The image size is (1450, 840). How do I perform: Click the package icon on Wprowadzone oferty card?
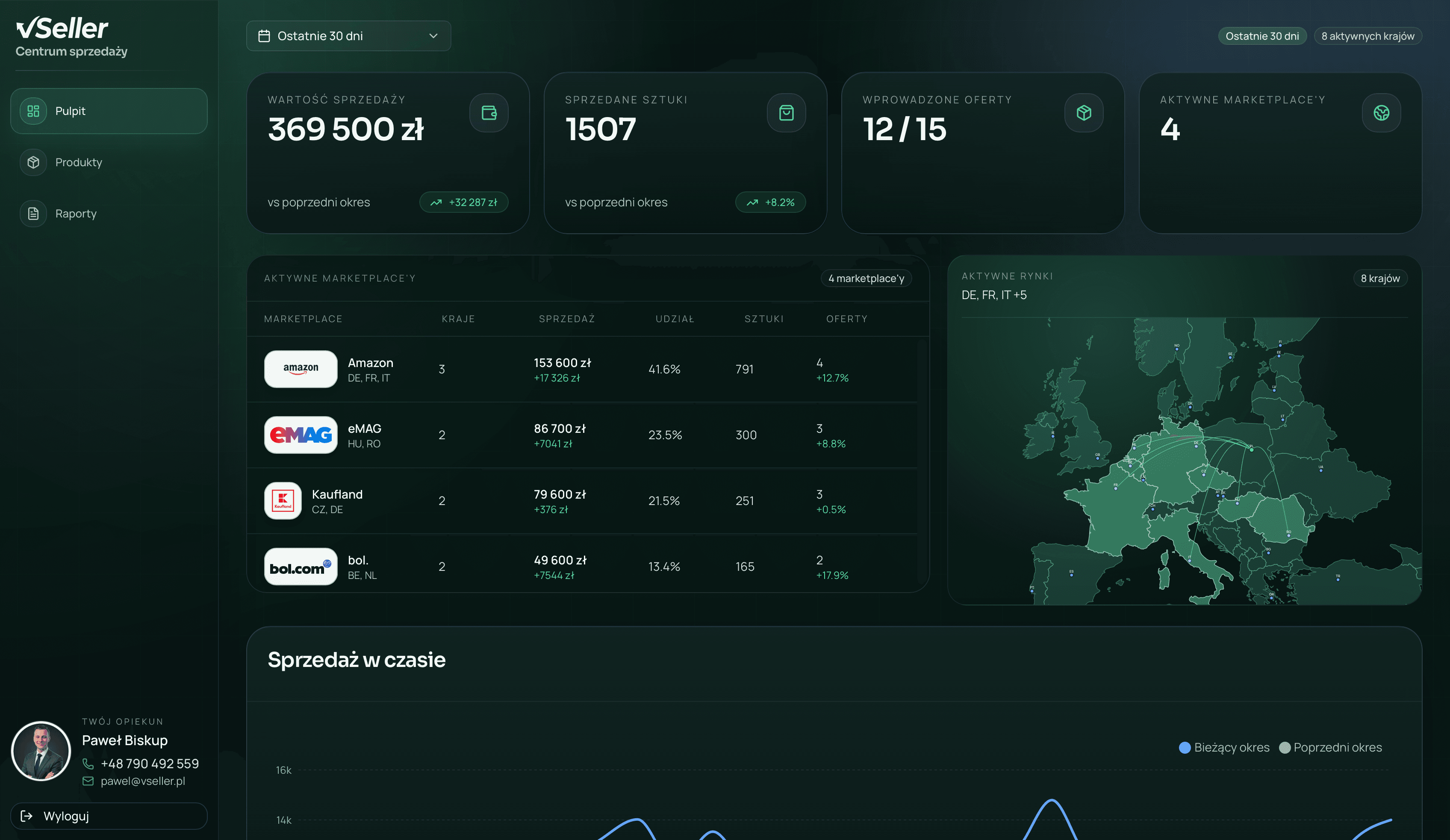1084,113
